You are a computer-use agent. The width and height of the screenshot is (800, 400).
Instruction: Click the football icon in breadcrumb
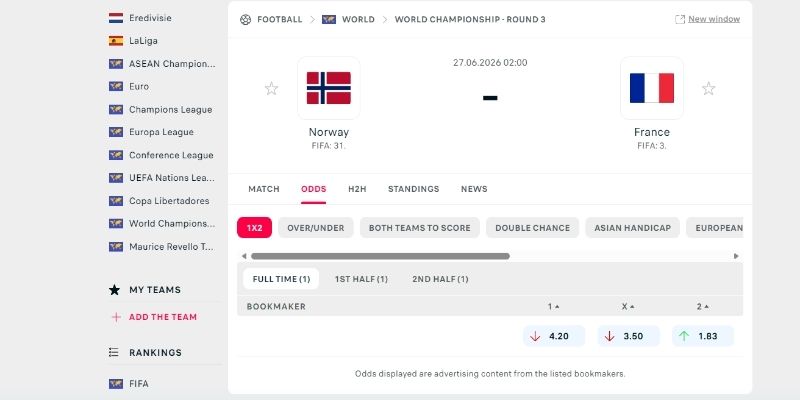tap(245, 19)
